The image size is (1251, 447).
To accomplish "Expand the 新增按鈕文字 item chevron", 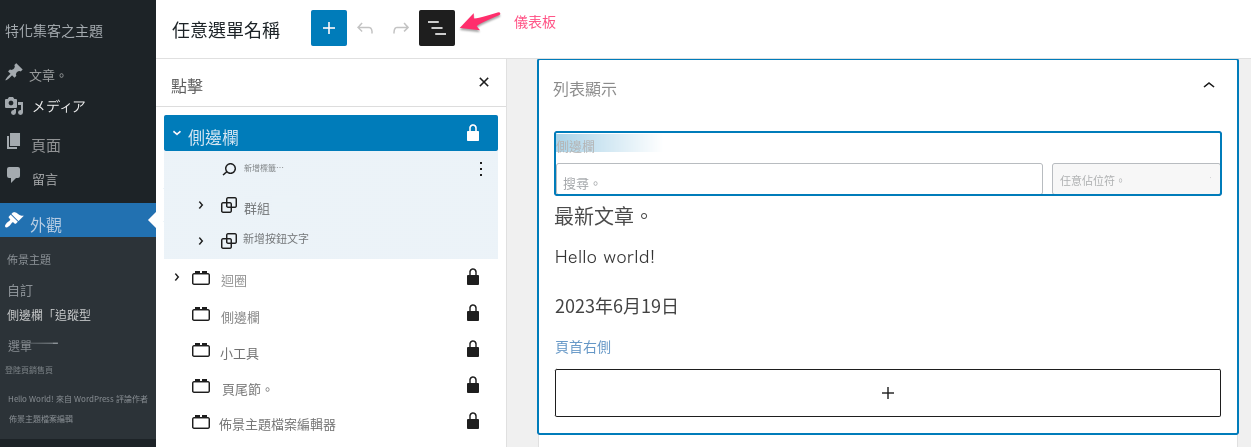I will (200, 241).
